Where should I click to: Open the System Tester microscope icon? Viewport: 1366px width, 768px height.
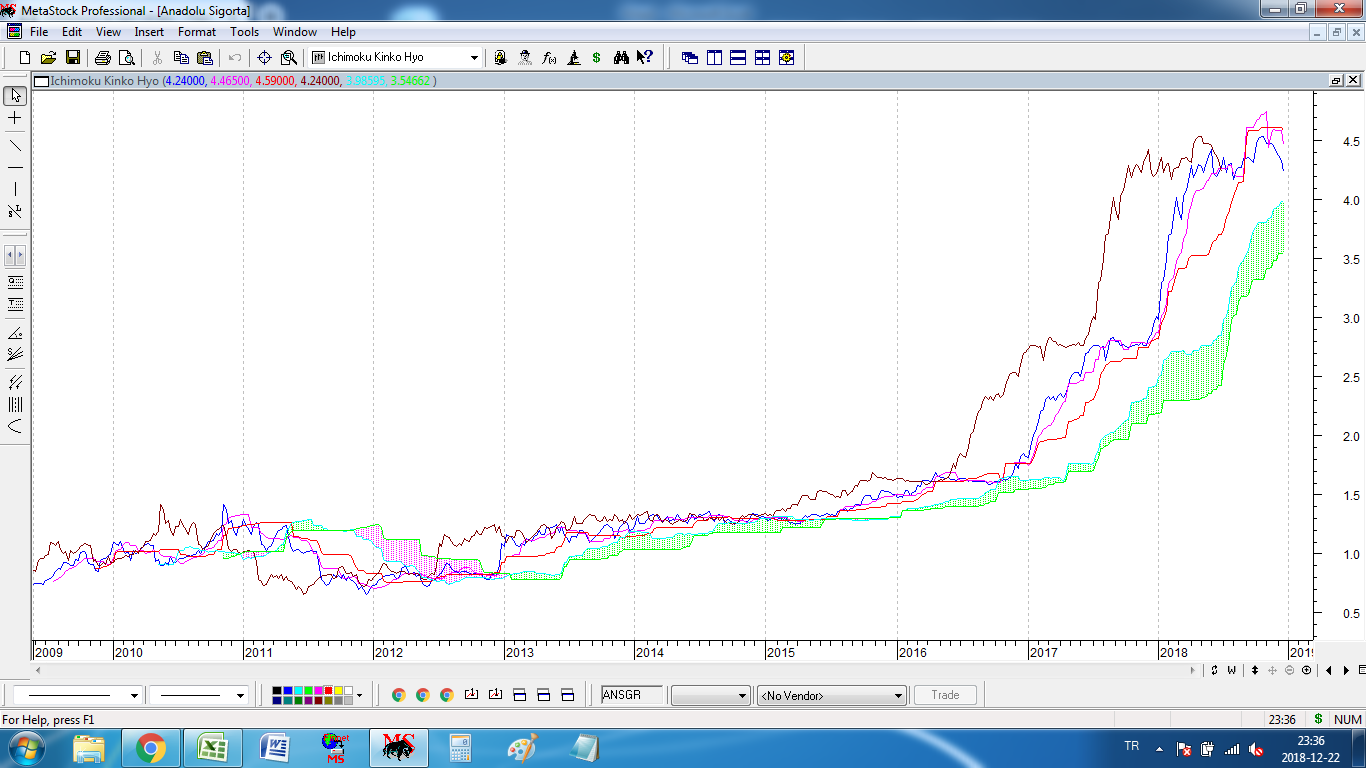573,58
